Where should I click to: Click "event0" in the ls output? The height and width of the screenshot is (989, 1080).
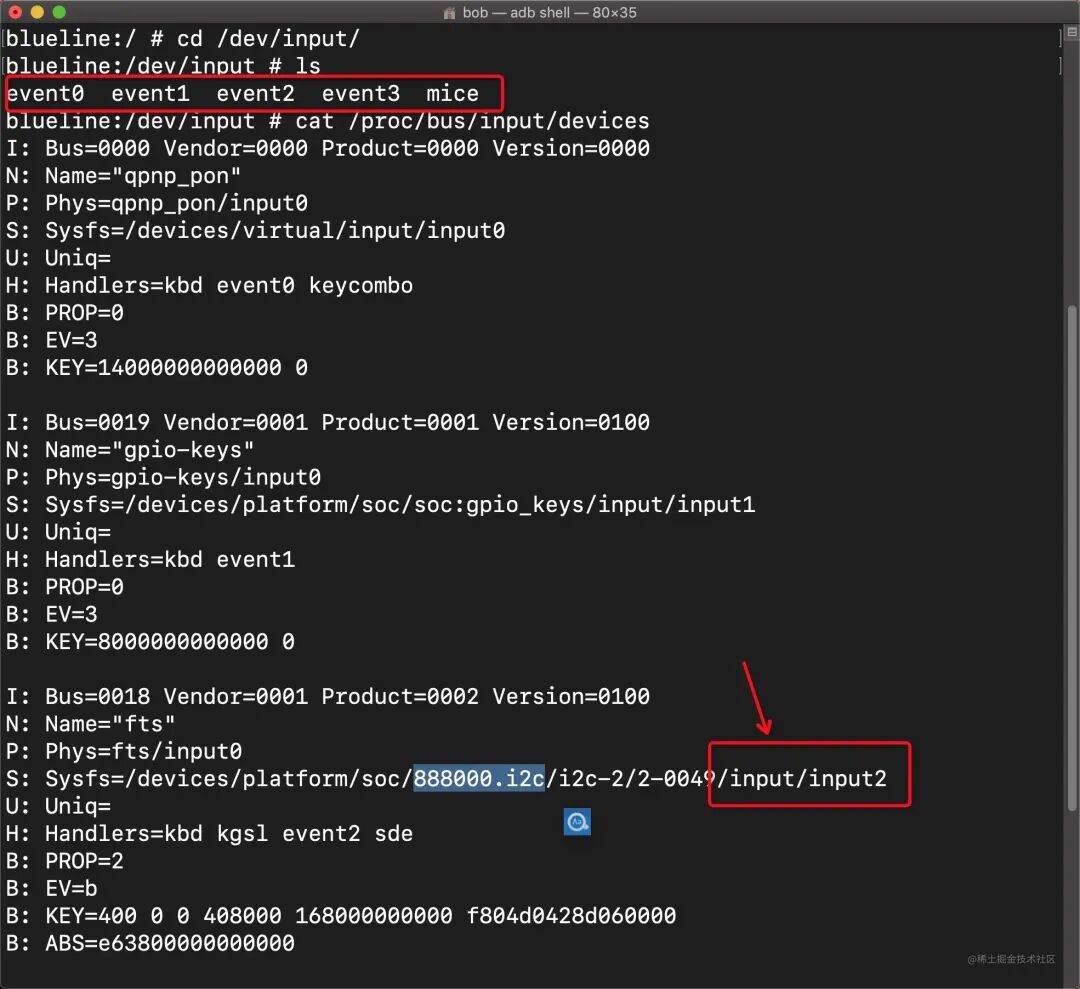point(45,93)
